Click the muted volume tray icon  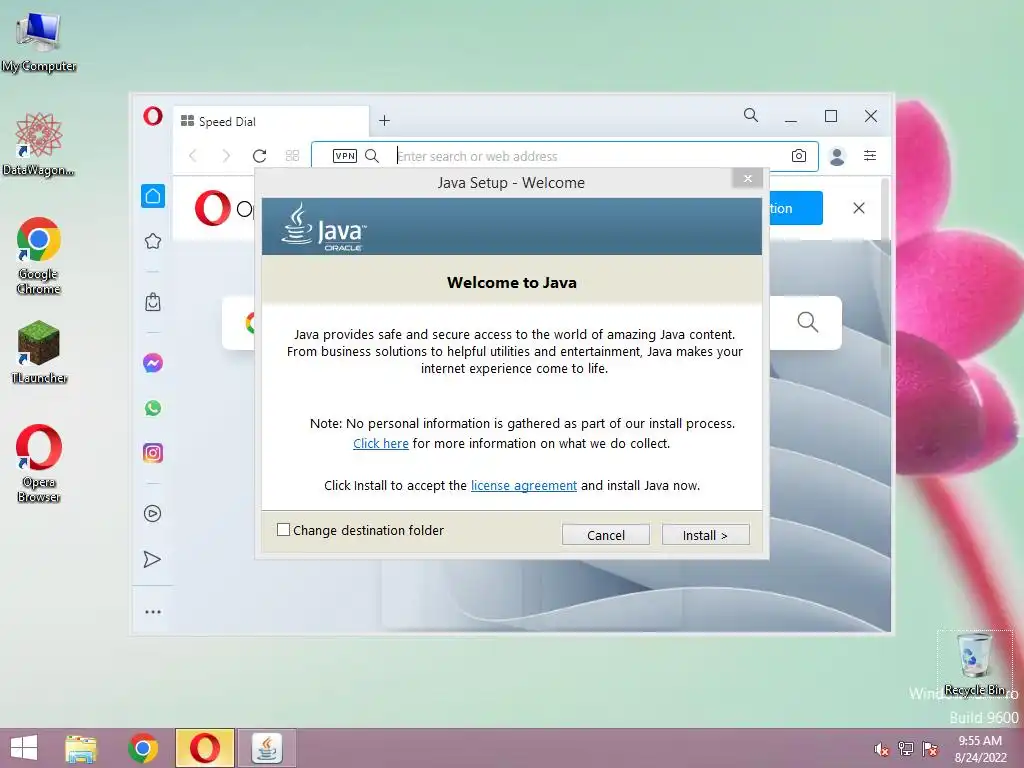(881, 749)
